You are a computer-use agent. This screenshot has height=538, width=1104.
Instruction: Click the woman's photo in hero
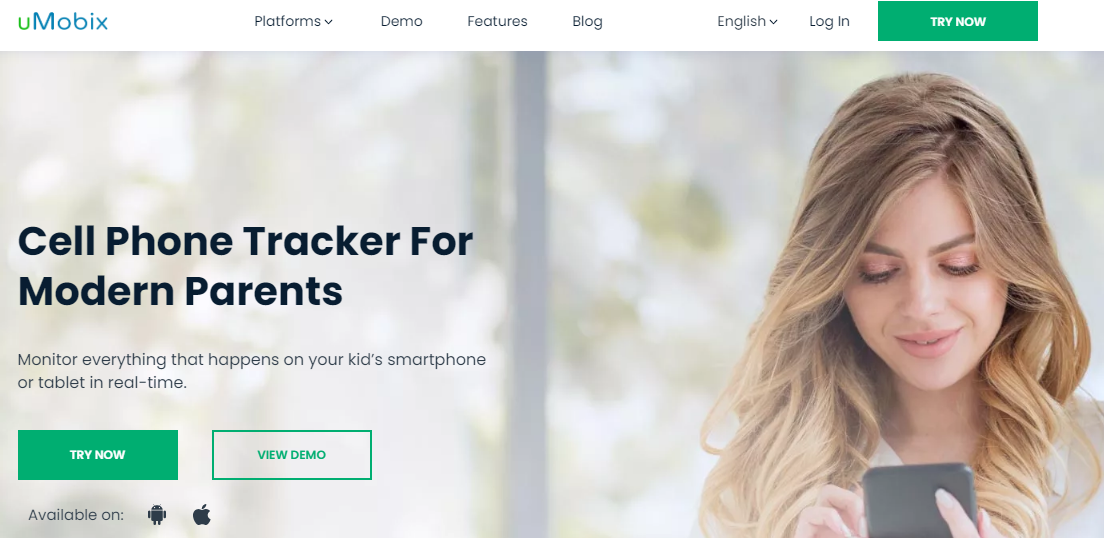pos(901,303)
